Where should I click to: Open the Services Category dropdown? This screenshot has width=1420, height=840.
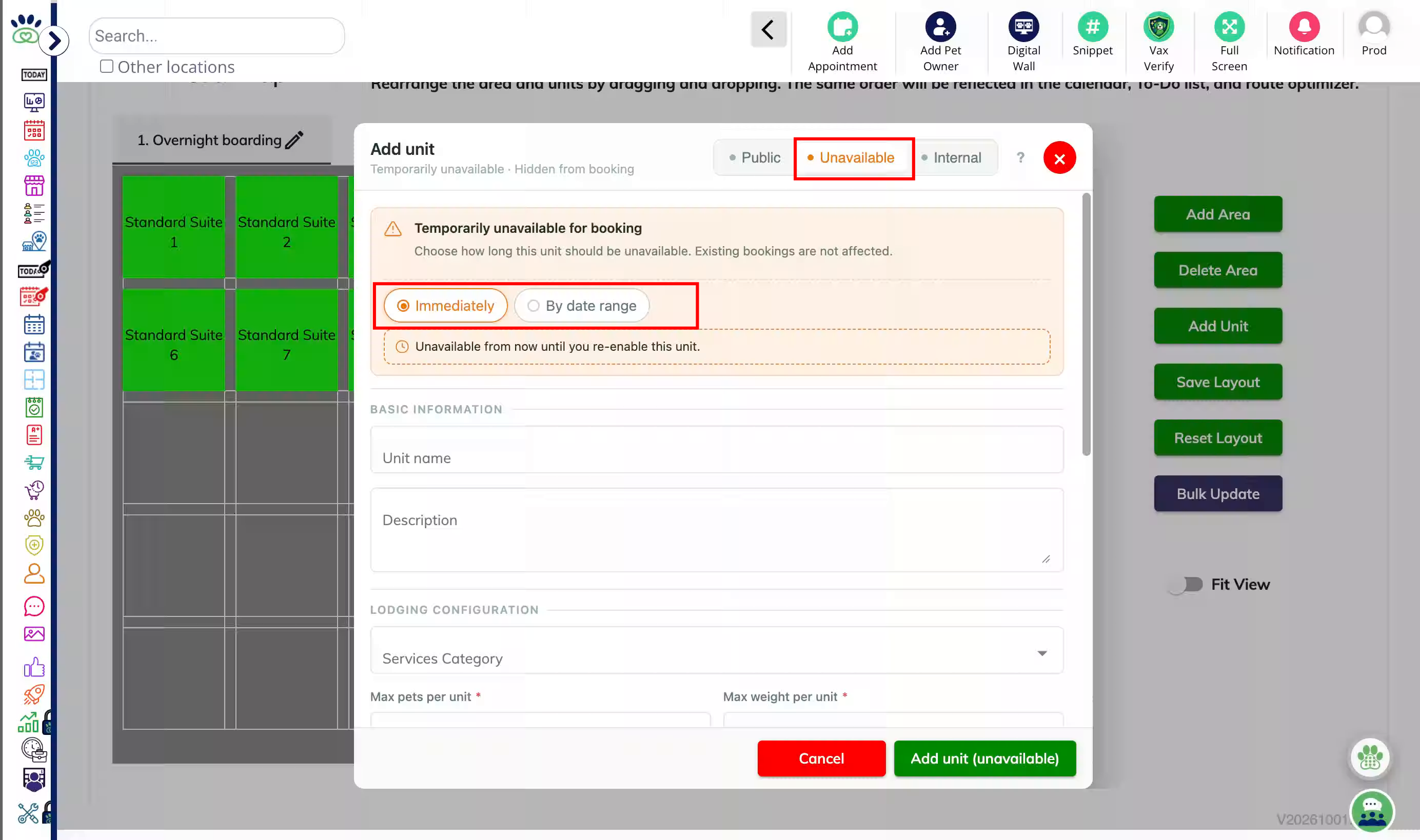click(x=716, y=650)
